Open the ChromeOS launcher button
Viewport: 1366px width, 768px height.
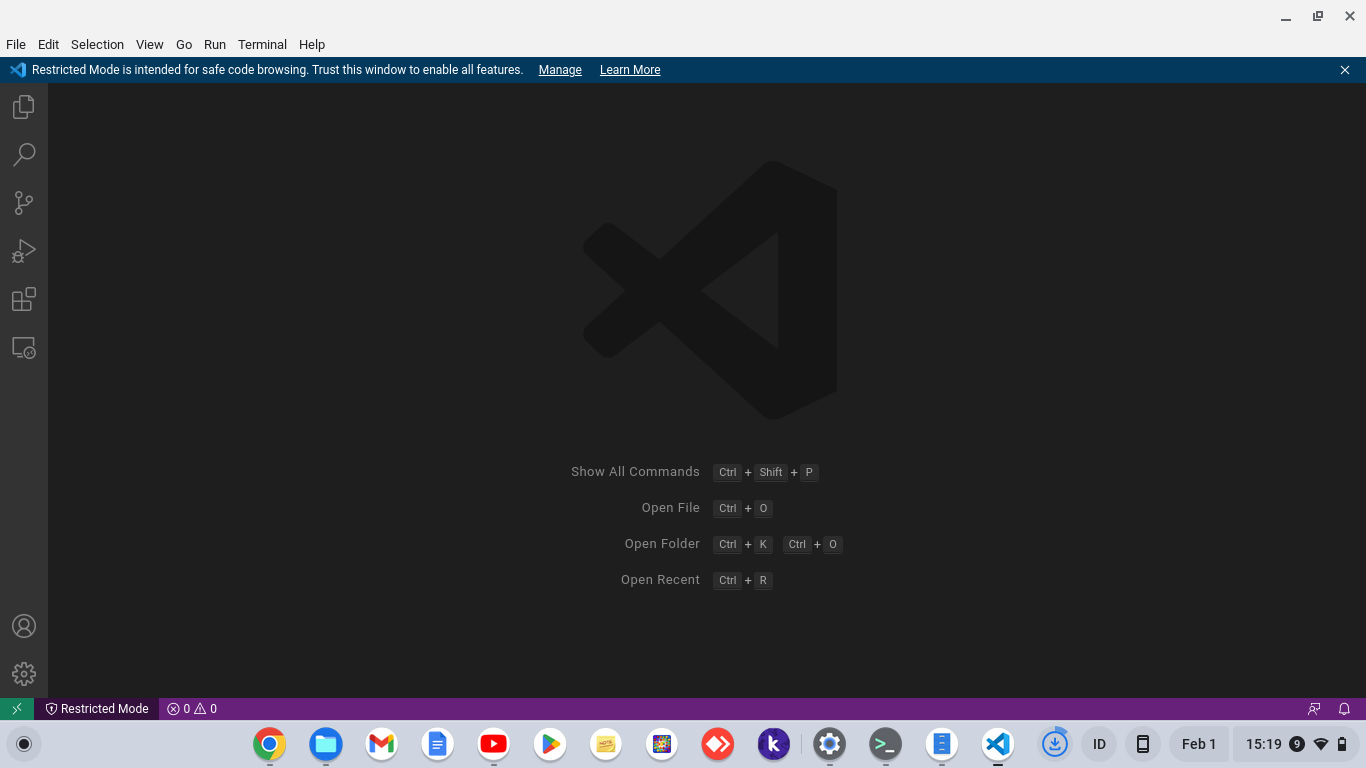24,744
